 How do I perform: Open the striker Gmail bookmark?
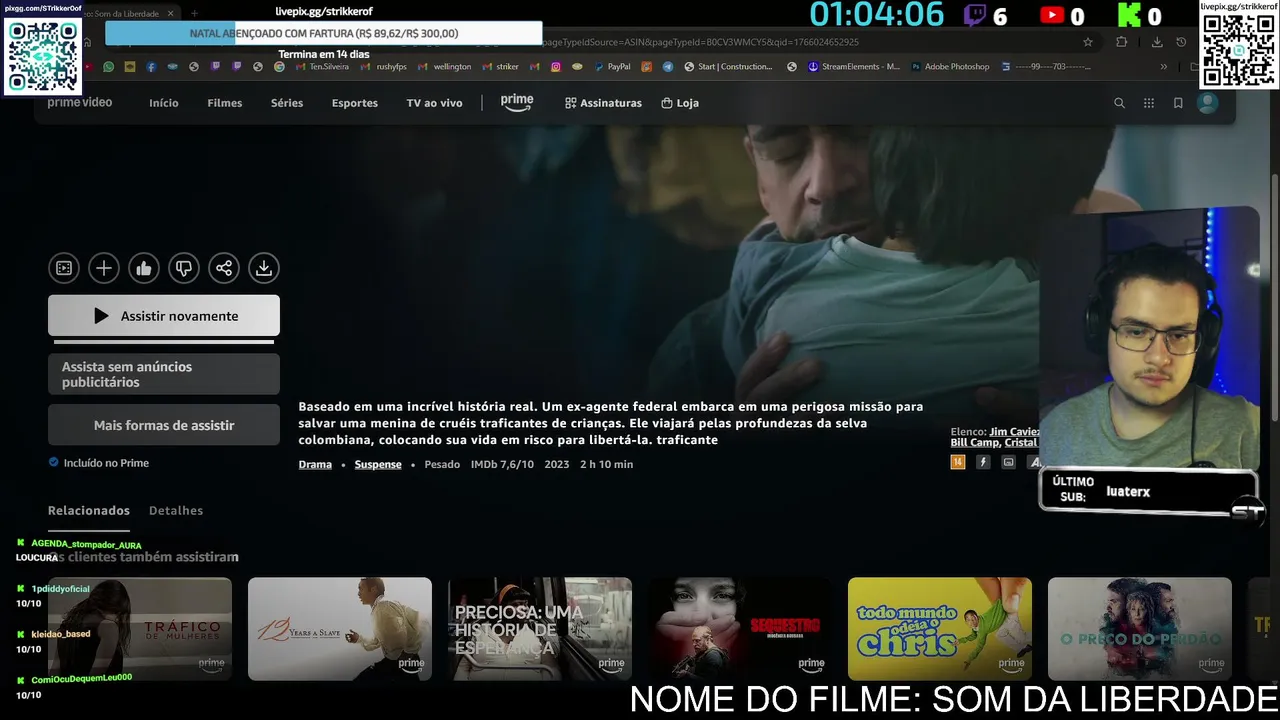coord(501,67)
